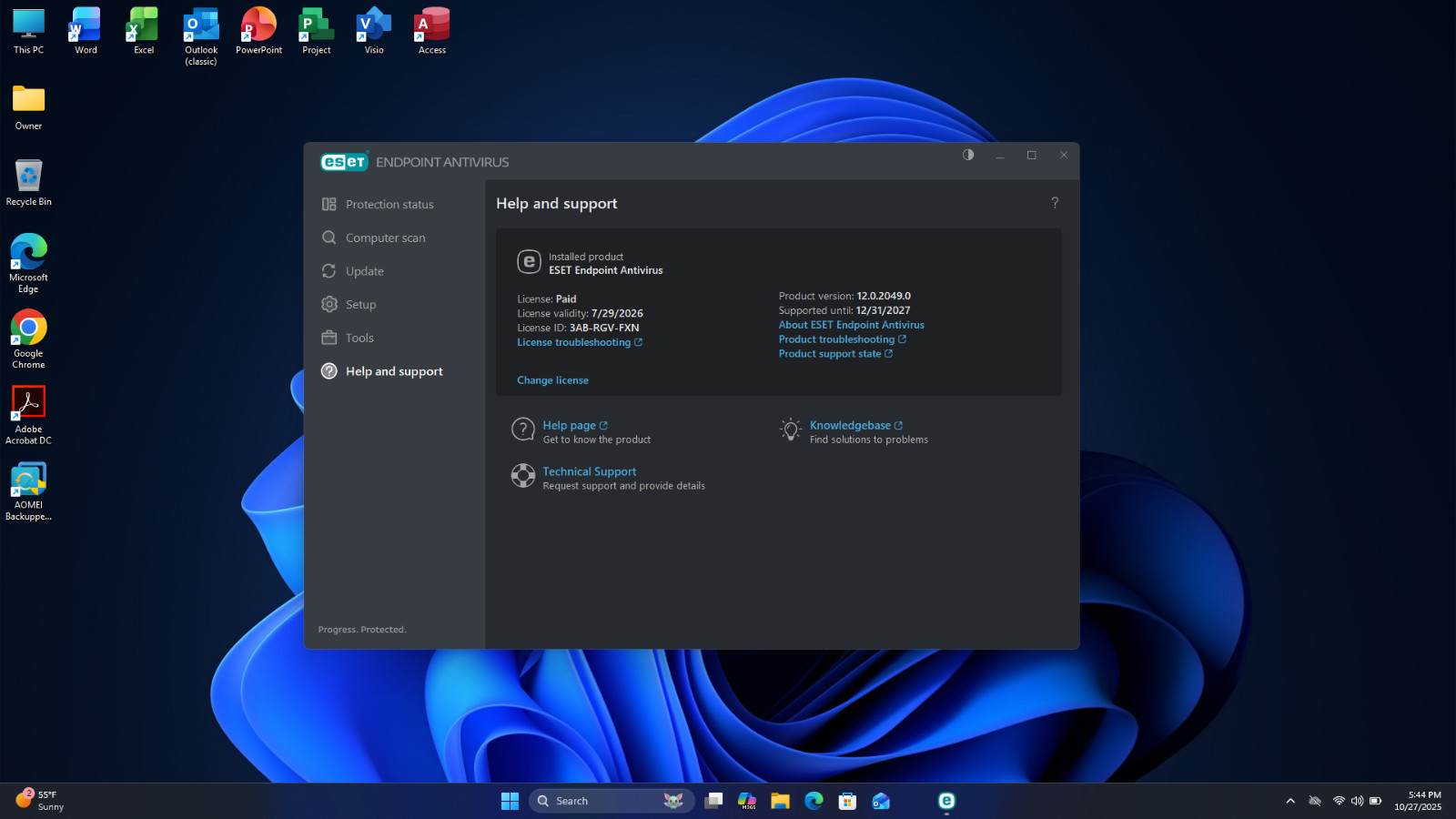1456x819 pixels.
Task: Select the Visio desktop shortcut
Action: (x=374, y=31)
